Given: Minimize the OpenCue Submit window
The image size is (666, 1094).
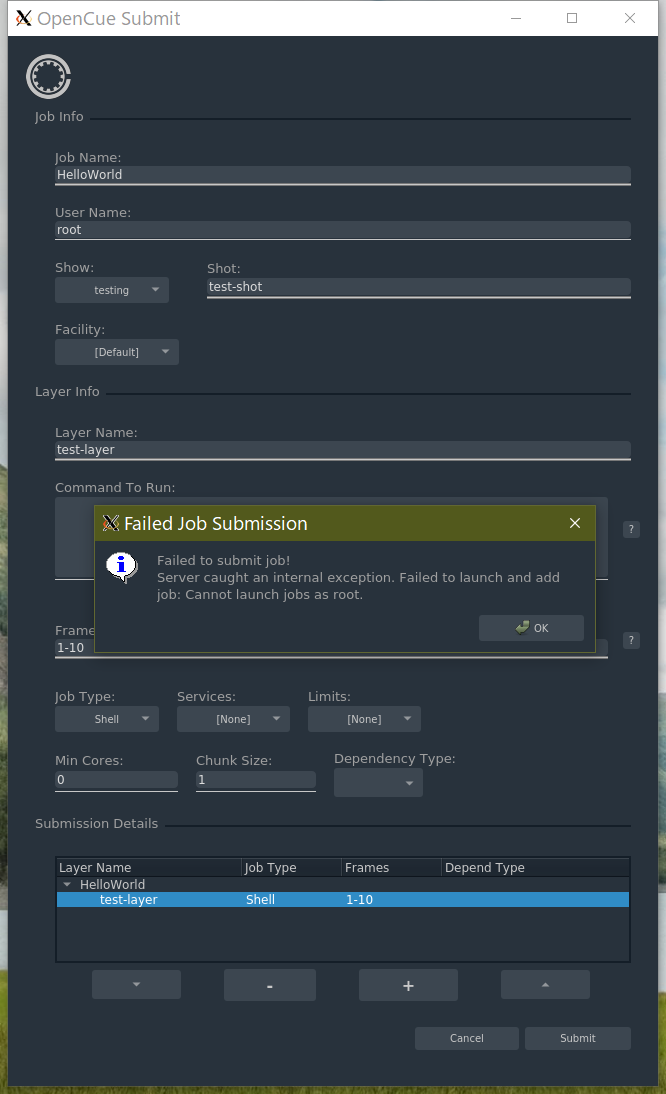Looking at the screenshot, I should 516,18.
